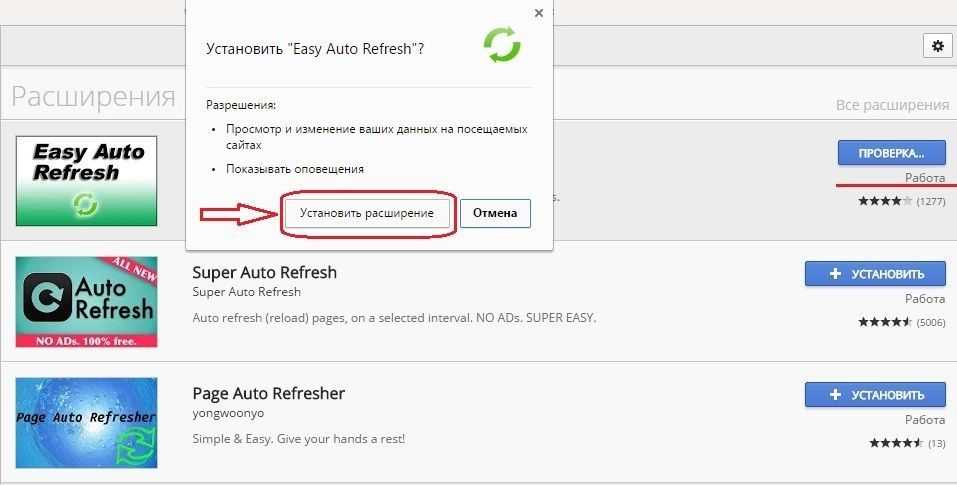Screen dimensions: 957x485
Task: Open Page Auto Refresher title
Action: (269, 393)
